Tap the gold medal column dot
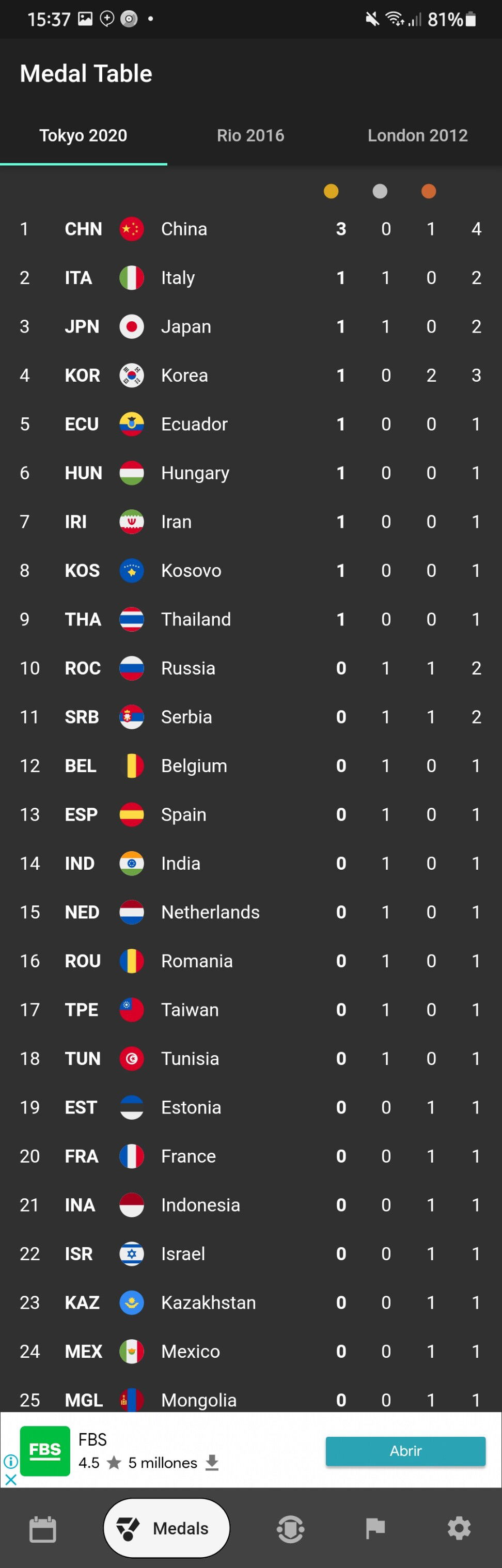 pyautogui.click(x=331, y=191)
